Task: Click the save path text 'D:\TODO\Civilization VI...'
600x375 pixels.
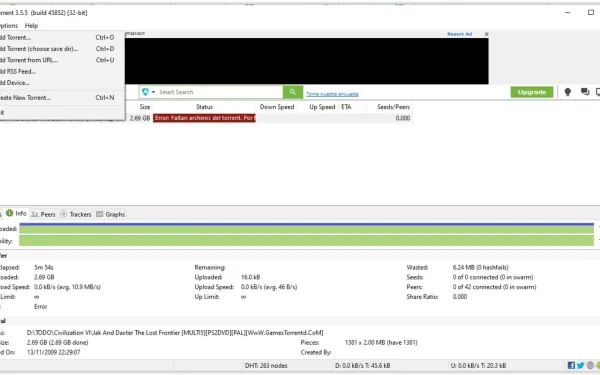Action: 175,333
